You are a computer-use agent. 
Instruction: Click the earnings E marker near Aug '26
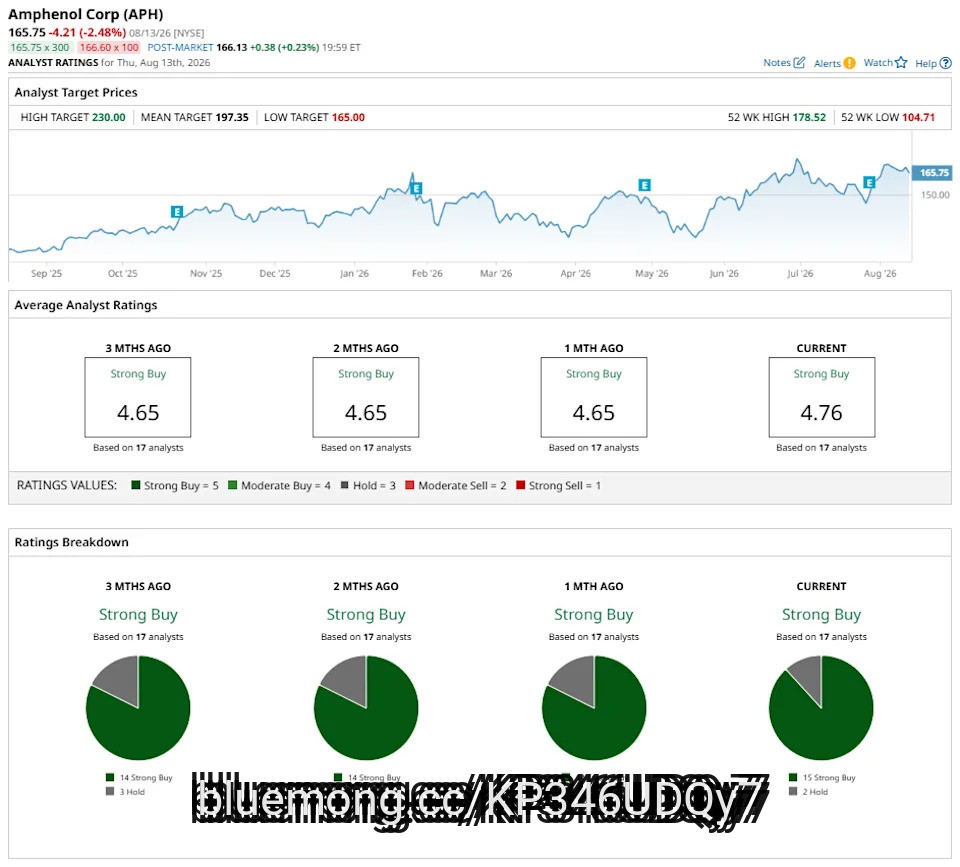[869, 182]
